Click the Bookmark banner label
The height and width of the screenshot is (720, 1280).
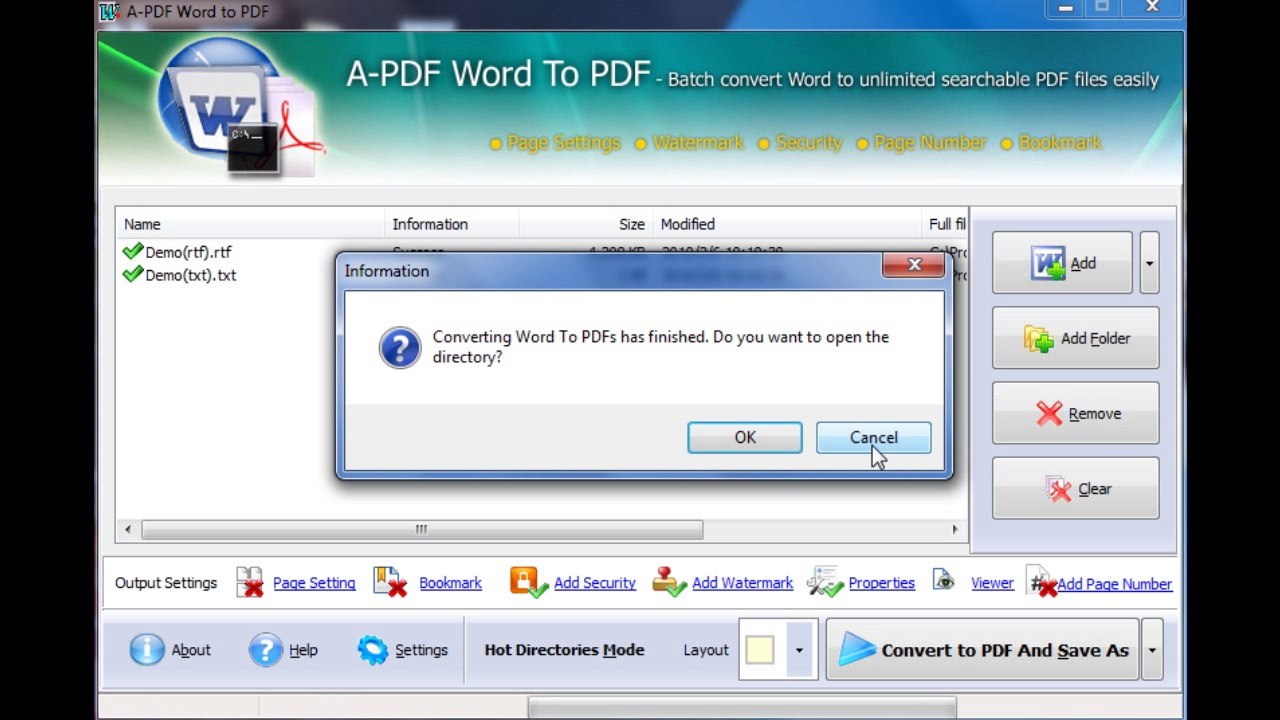[x=1060, y=143]
